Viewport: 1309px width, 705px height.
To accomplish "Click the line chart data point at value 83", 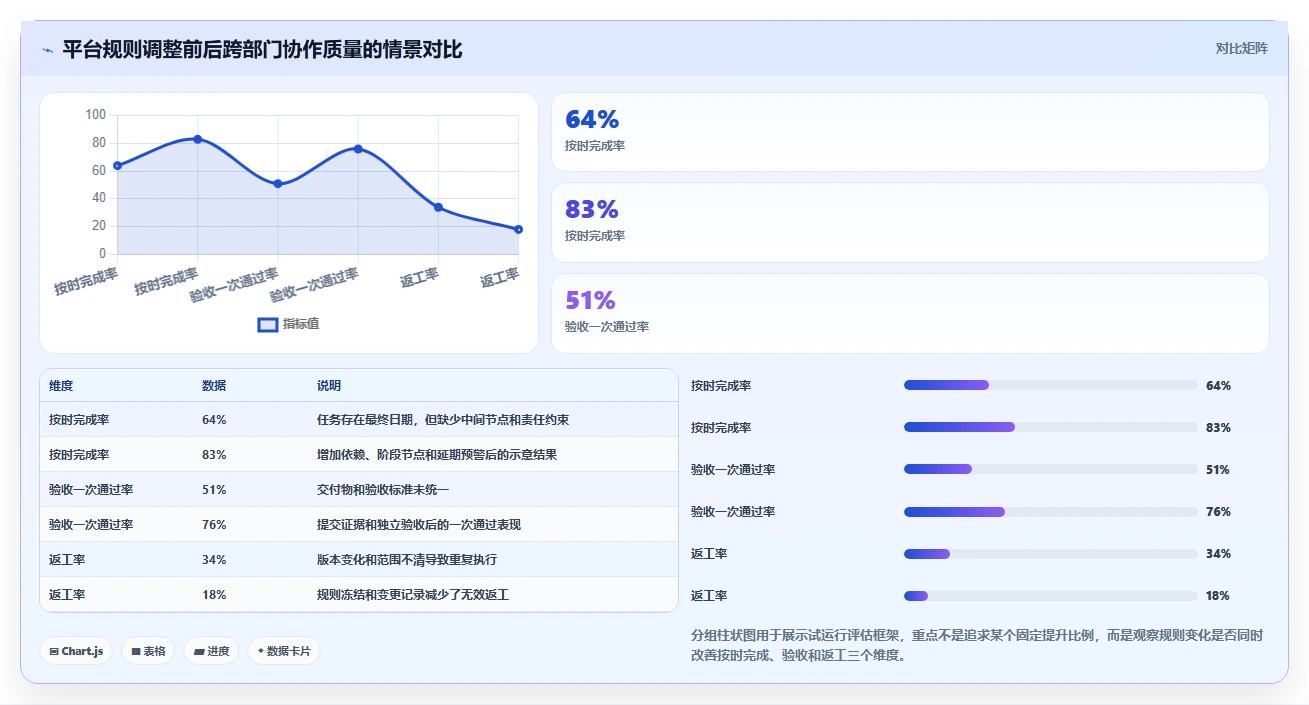I will 198,139.
